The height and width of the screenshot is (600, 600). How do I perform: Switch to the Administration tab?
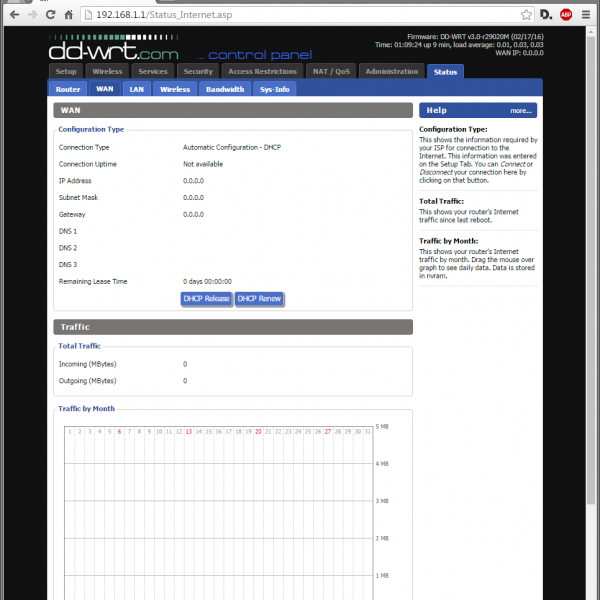tap(392, 72)
